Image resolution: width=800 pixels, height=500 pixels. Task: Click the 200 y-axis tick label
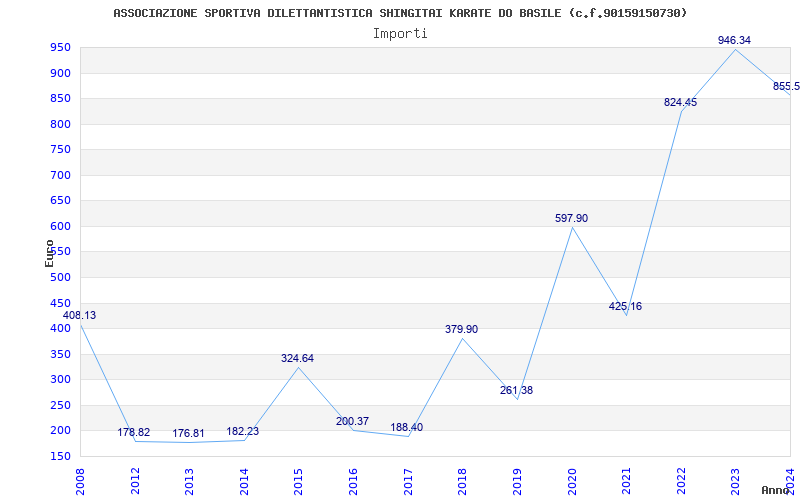click(60, 431)
